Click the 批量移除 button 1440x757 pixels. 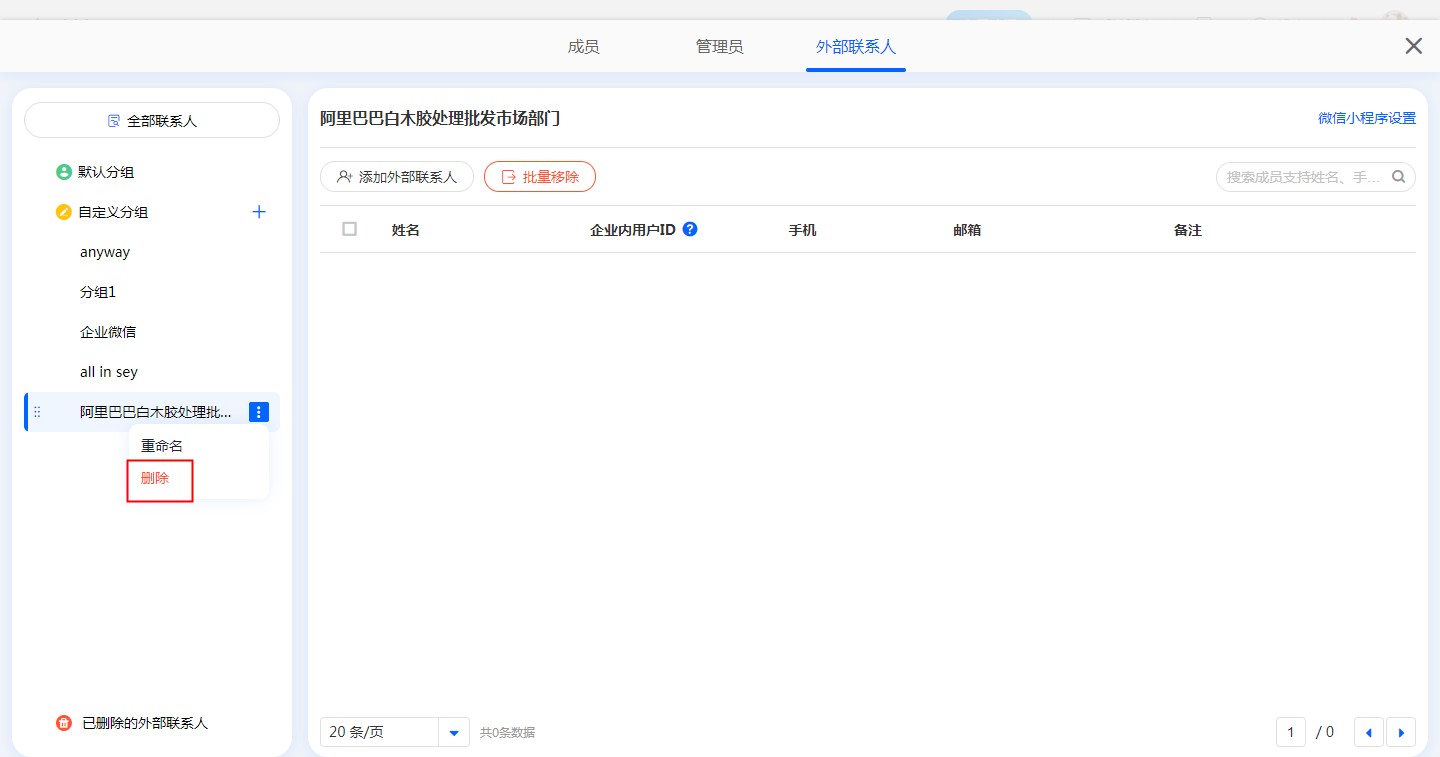pos(540,177)
